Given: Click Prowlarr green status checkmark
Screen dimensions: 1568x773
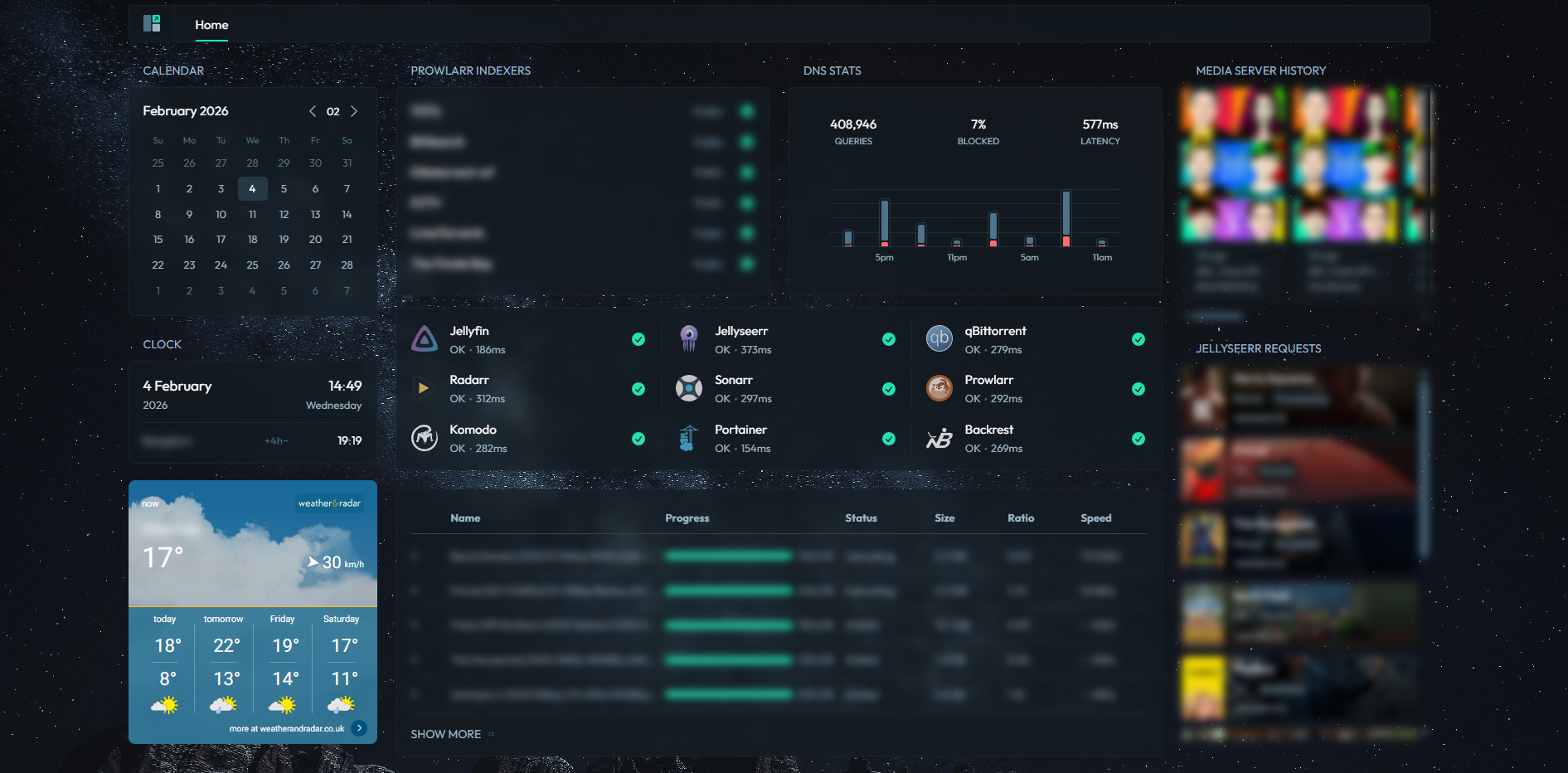Looking at the screenshot, I should [1138, 389].
